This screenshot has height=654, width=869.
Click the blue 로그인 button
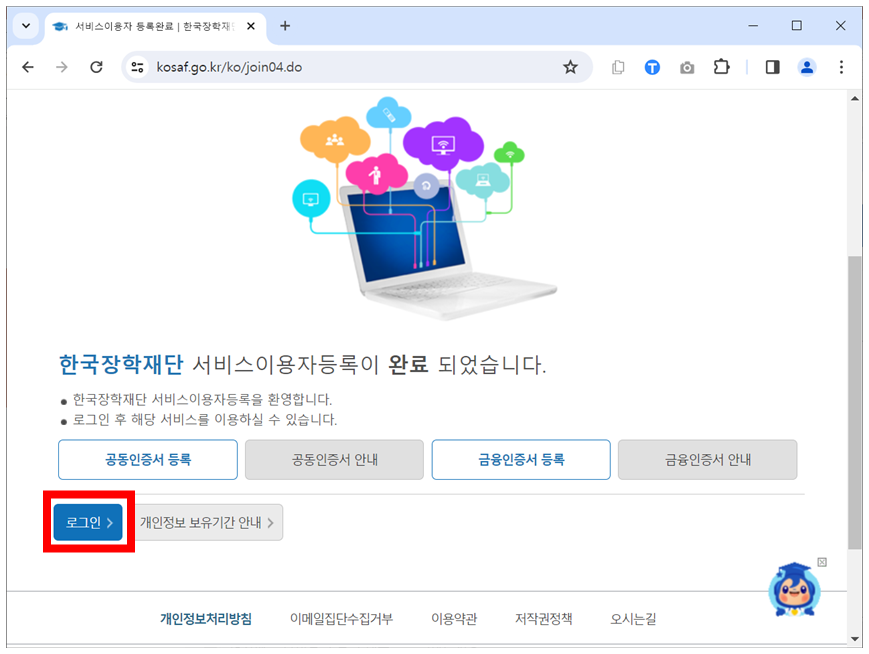[88, 522]
